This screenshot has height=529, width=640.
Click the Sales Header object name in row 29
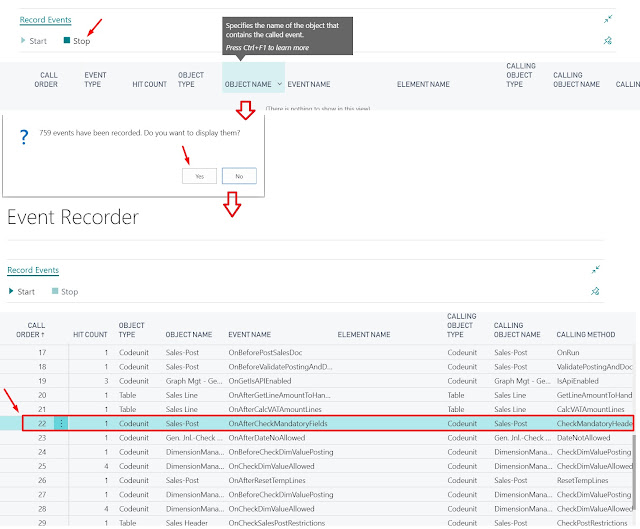click(187, 523)
